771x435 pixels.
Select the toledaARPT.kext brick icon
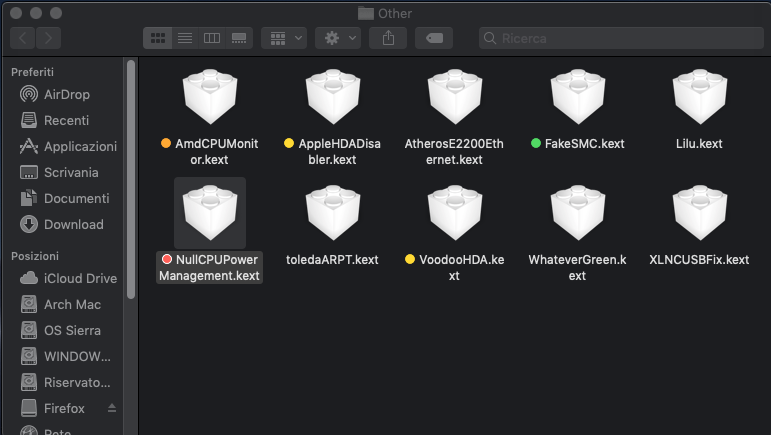pos(333,212)
